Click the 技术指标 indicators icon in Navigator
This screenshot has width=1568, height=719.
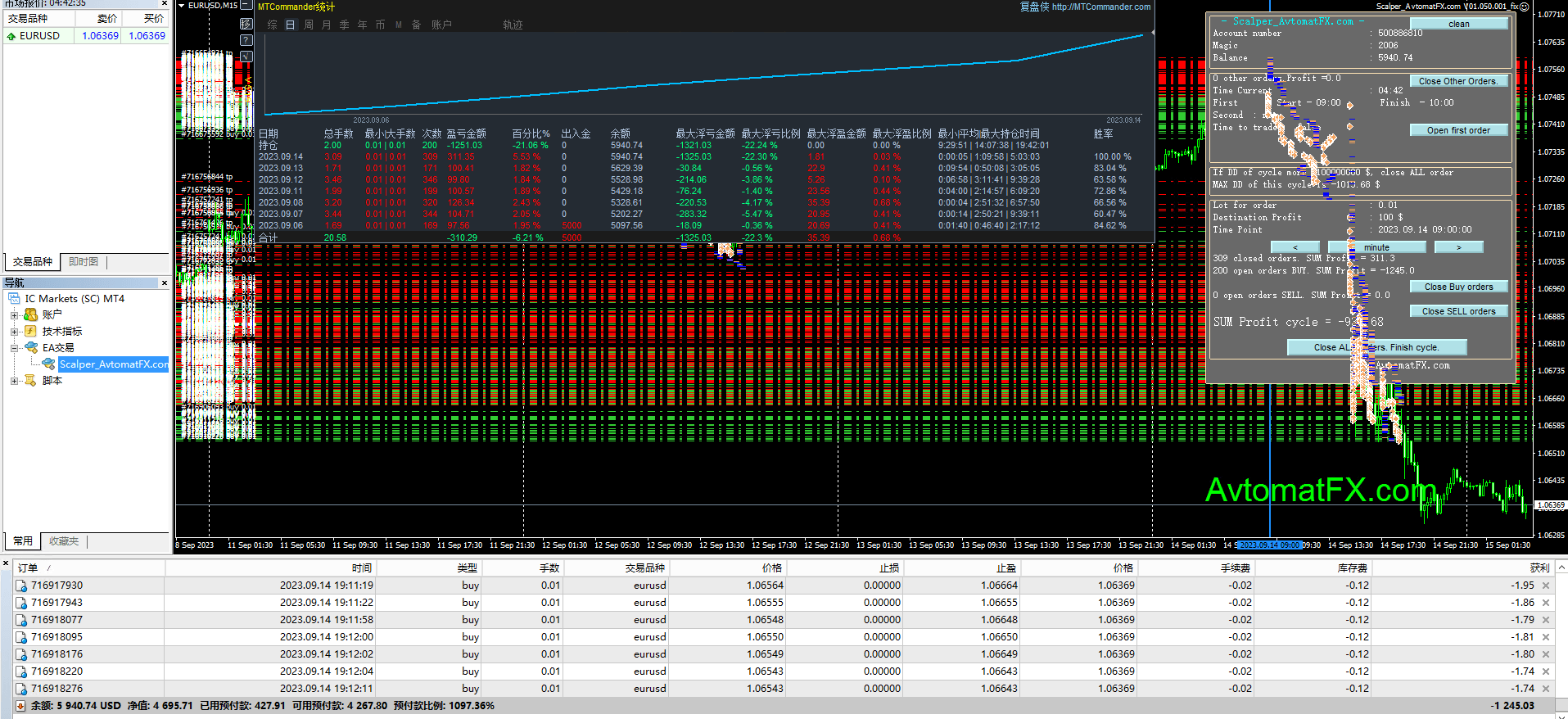pos(31,331)
